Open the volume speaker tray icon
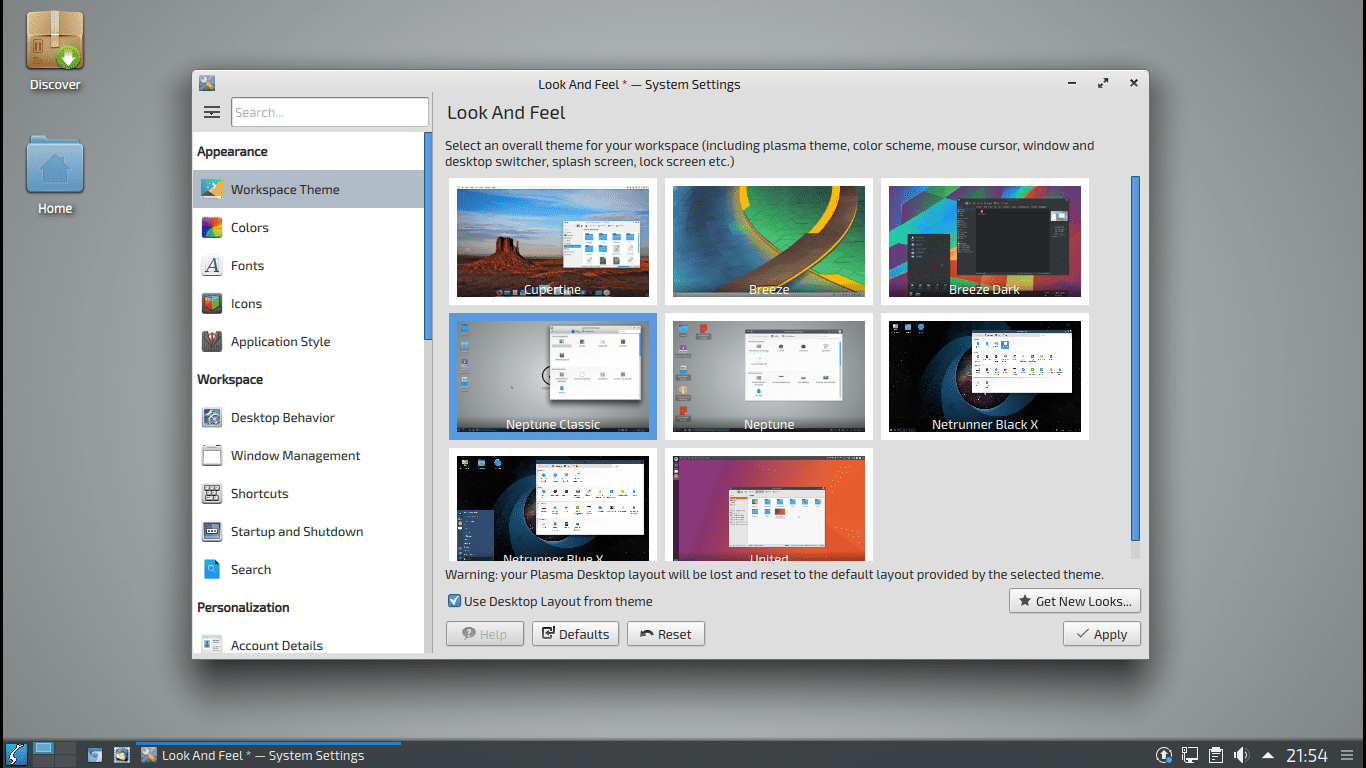 pos(1242,755)
